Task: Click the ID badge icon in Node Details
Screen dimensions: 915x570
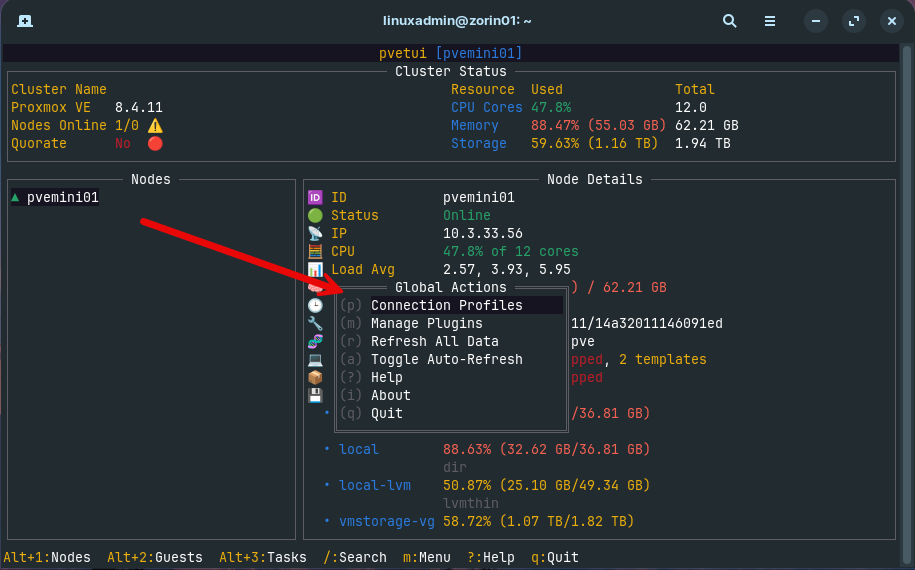Action: pos(315,198)
